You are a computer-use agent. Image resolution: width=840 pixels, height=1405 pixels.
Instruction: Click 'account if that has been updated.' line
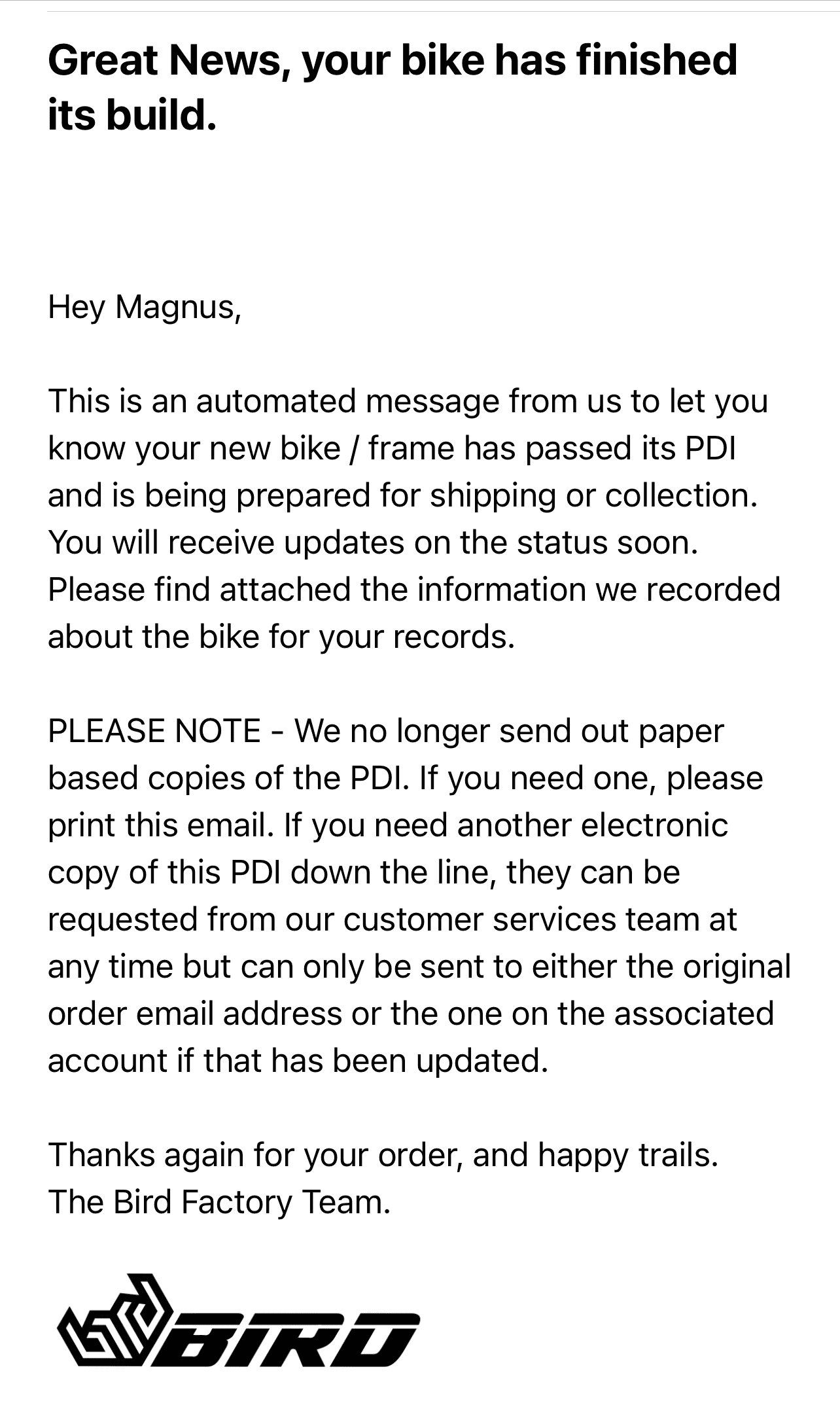[297, 1061]
